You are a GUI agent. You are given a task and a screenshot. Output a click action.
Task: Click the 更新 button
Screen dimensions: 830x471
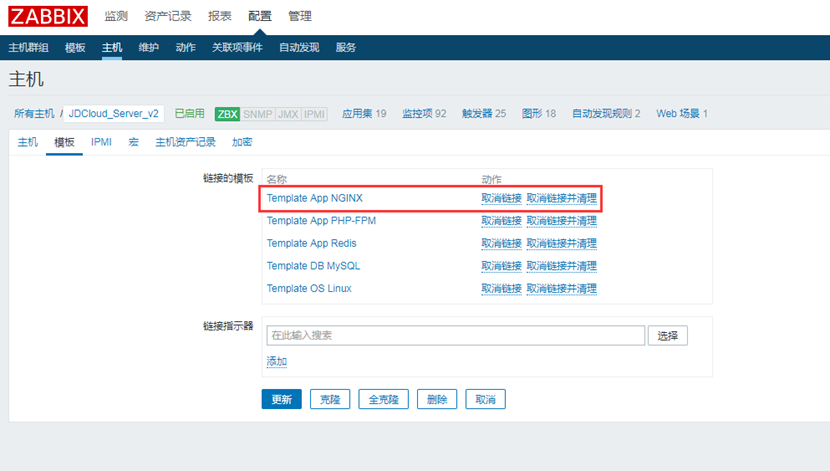[x=282, y=399]
